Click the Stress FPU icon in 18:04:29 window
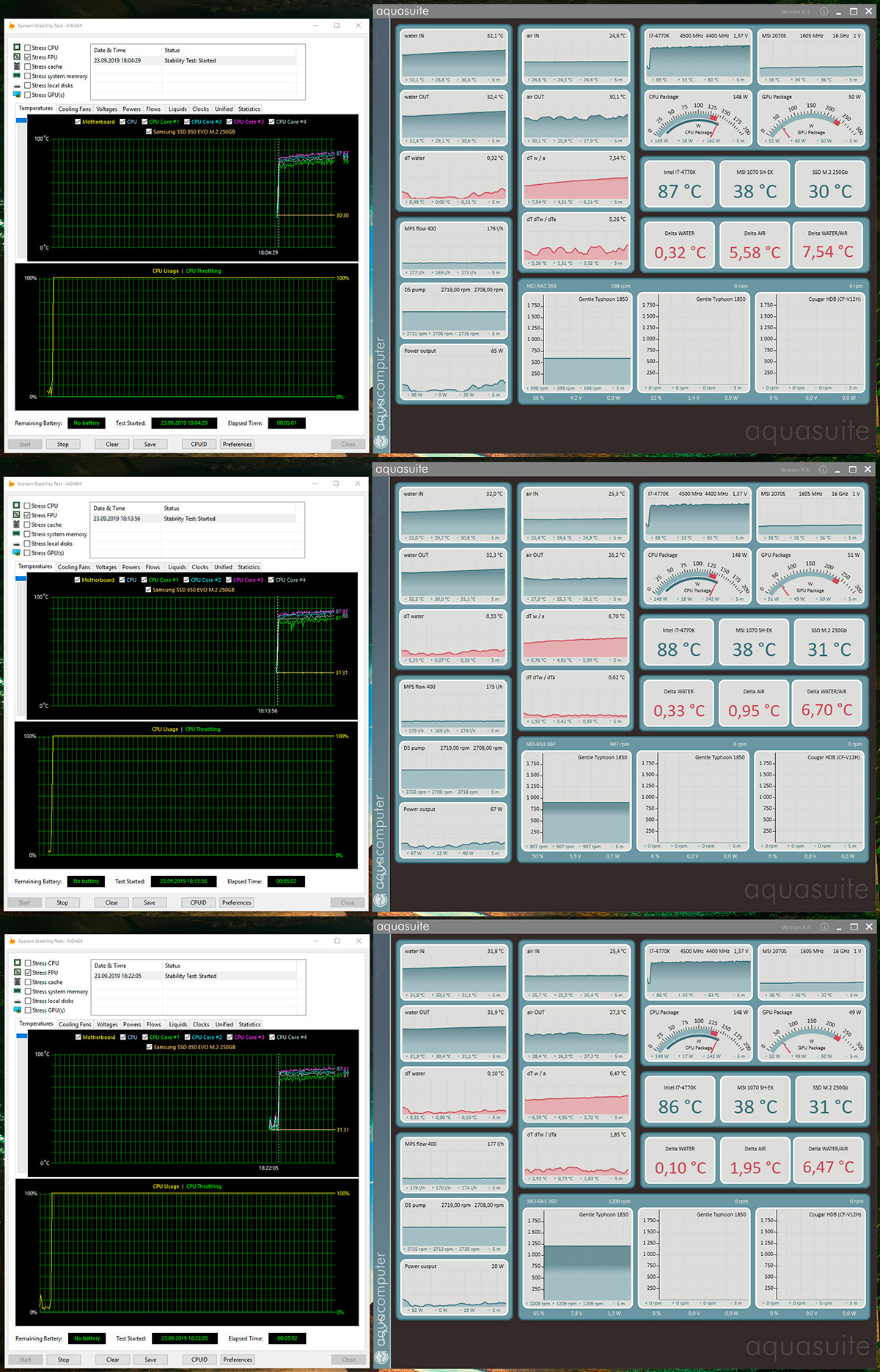880x1372 pixels. pos(17,57)
